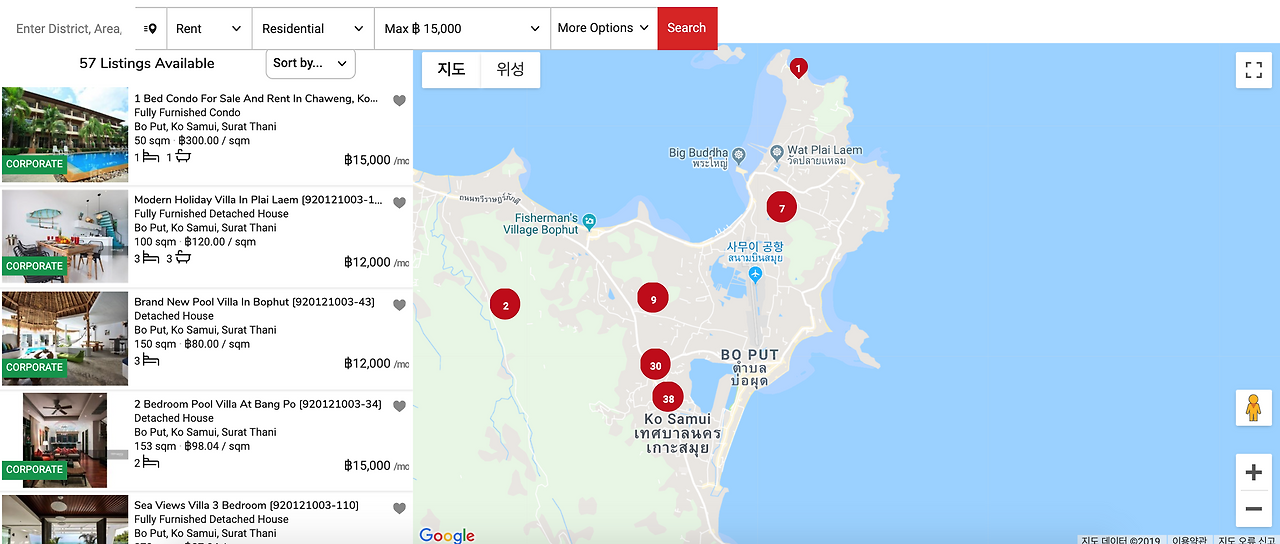Open 'Sea Views Villa 3 Bedroom' title
This screenshot has height=544, width=1280.
tap(246, 505)
